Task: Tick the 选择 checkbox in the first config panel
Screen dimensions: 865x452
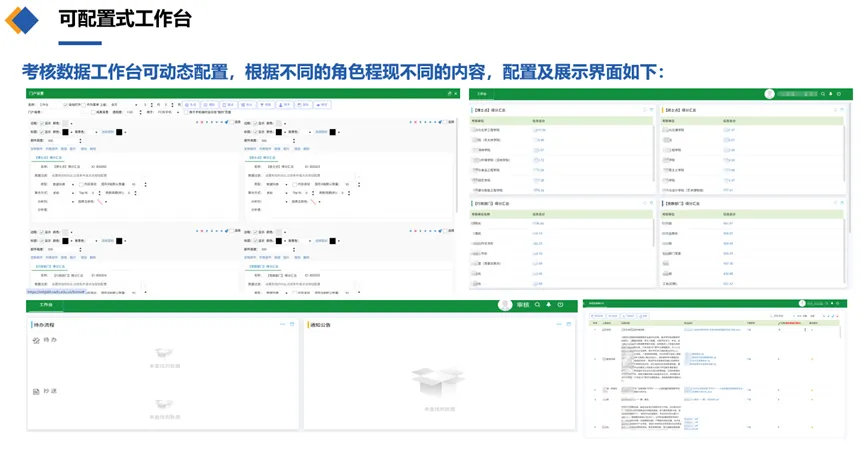Action: 232,122
